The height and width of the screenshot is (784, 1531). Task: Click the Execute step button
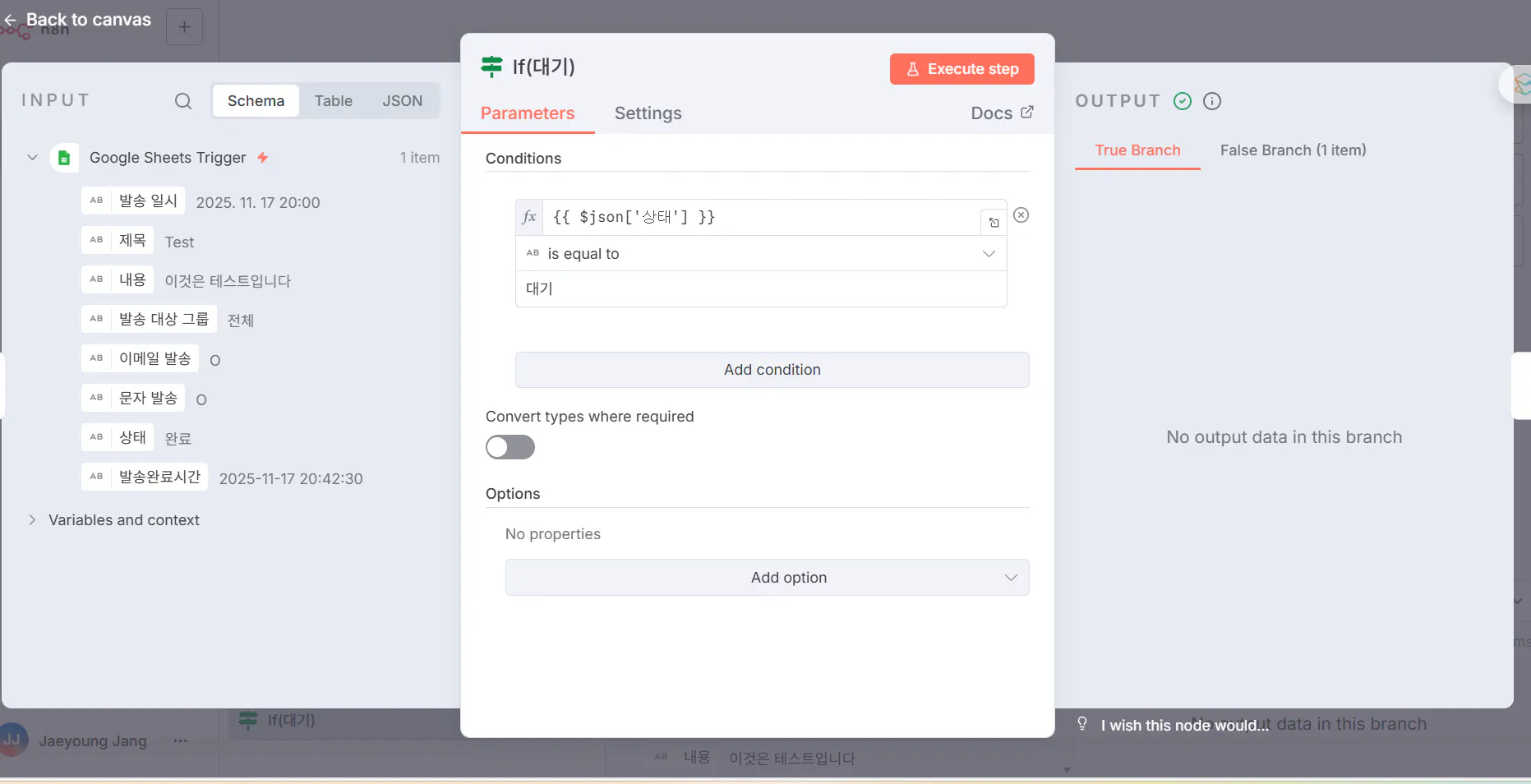962,69
